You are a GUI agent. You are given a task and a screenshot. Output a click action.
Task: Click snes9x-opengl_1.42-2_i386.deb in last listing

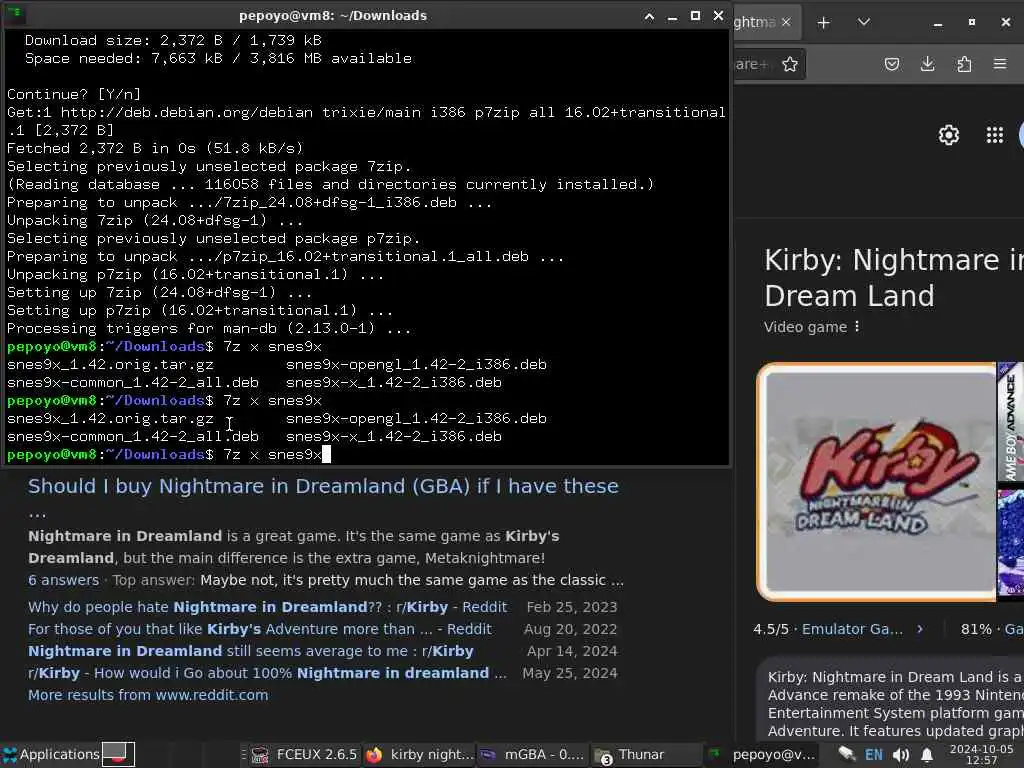(x=416, y=419)
